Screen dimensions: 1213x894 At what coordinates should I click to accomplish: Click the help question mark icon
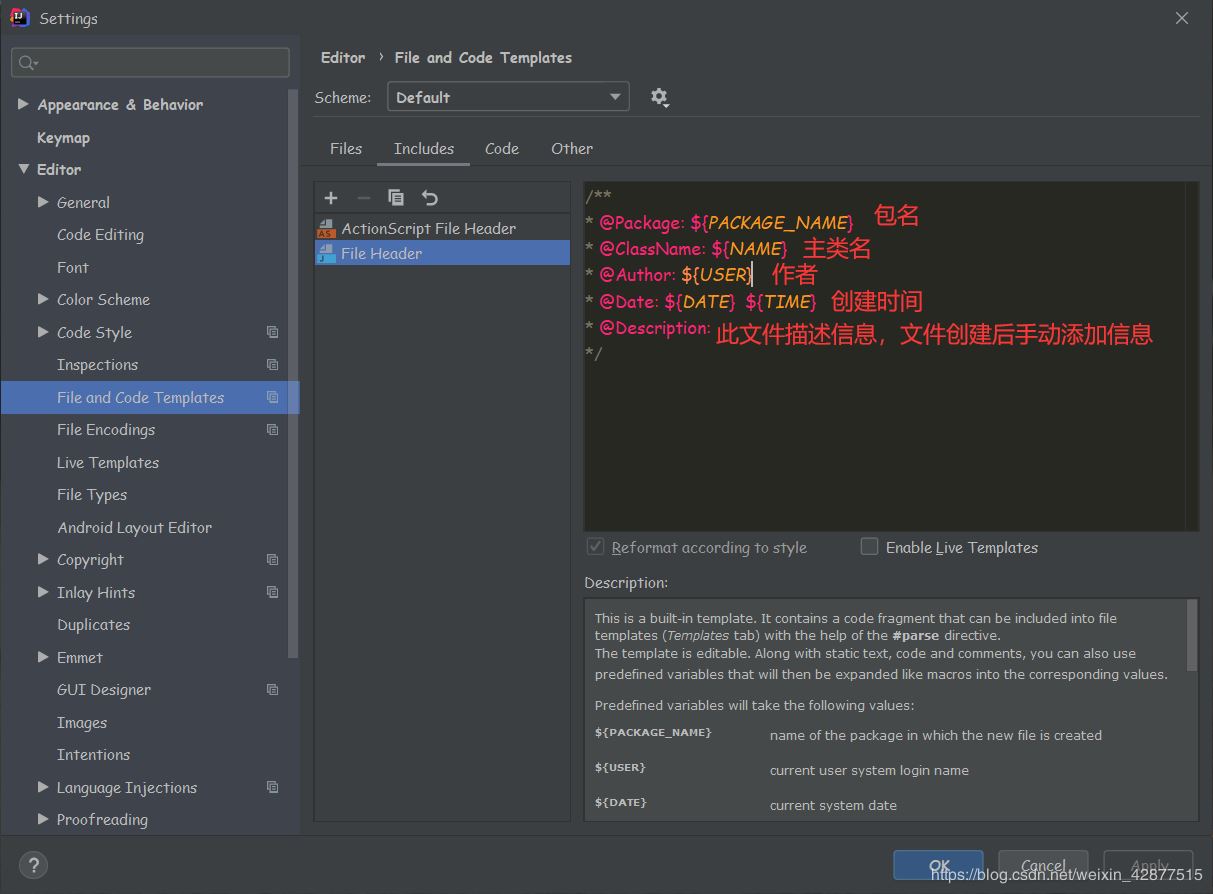(33, 865)
